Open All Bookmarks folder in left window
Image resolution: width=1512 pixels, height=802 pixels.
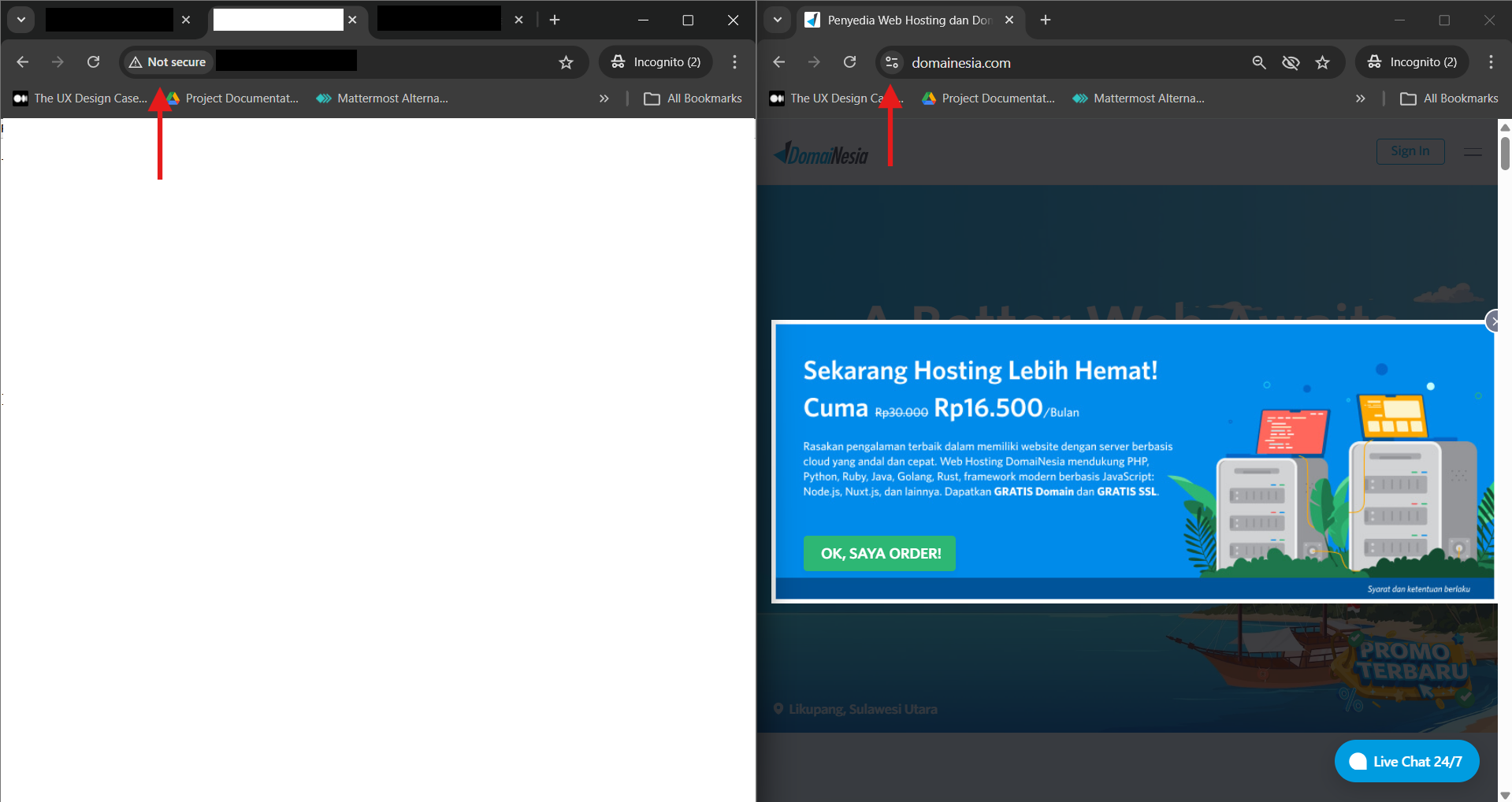693,98
